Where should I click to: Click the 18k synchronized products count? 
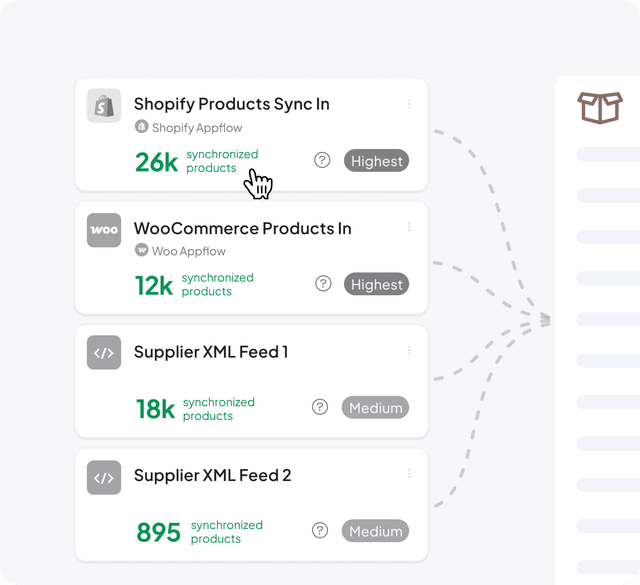pos(196,409)
